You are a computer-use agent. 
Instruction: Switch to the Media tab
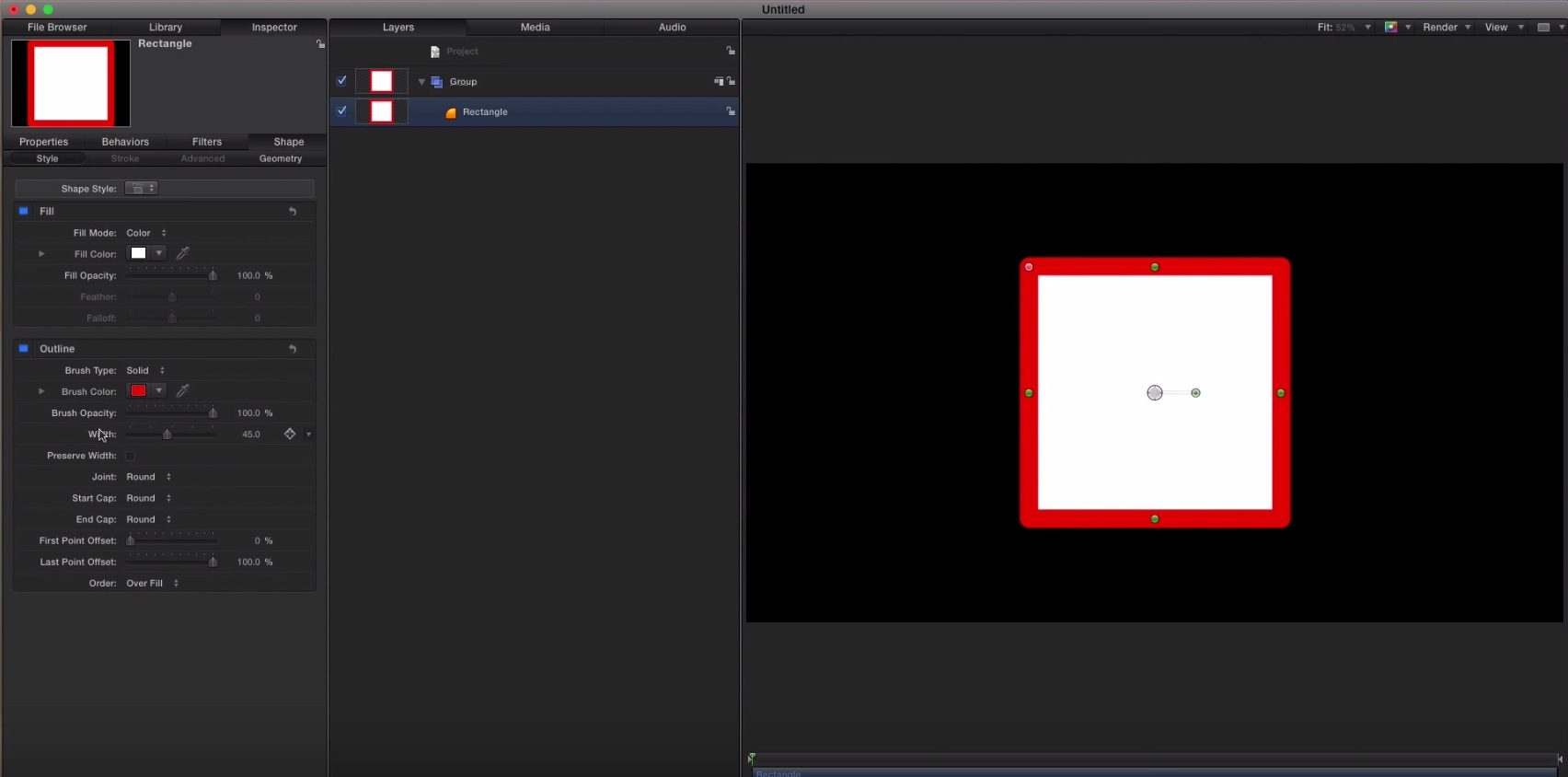(536, 28)
